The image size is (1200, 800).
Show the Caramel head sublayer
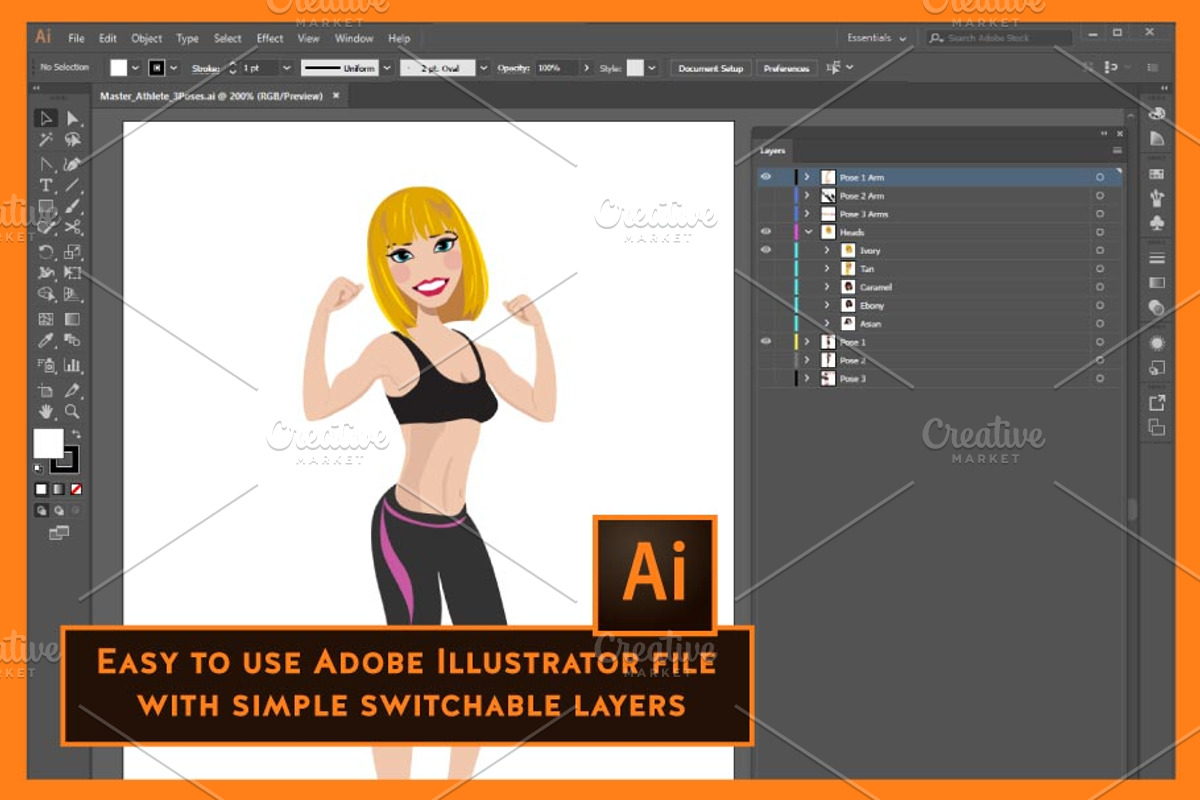[766, 287]
